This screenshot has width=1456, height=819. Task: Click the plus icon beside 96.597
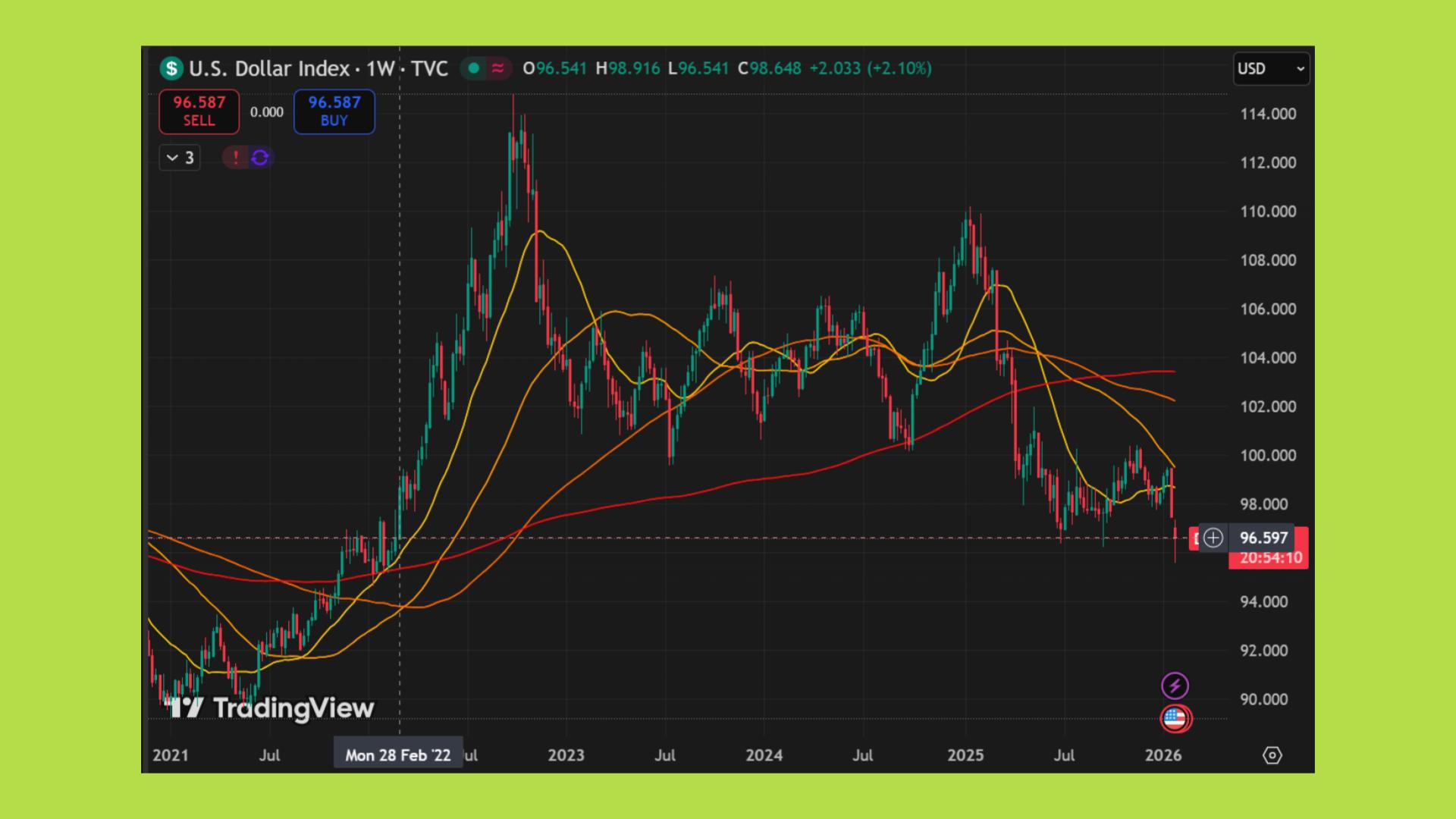tap(1213, 538)
